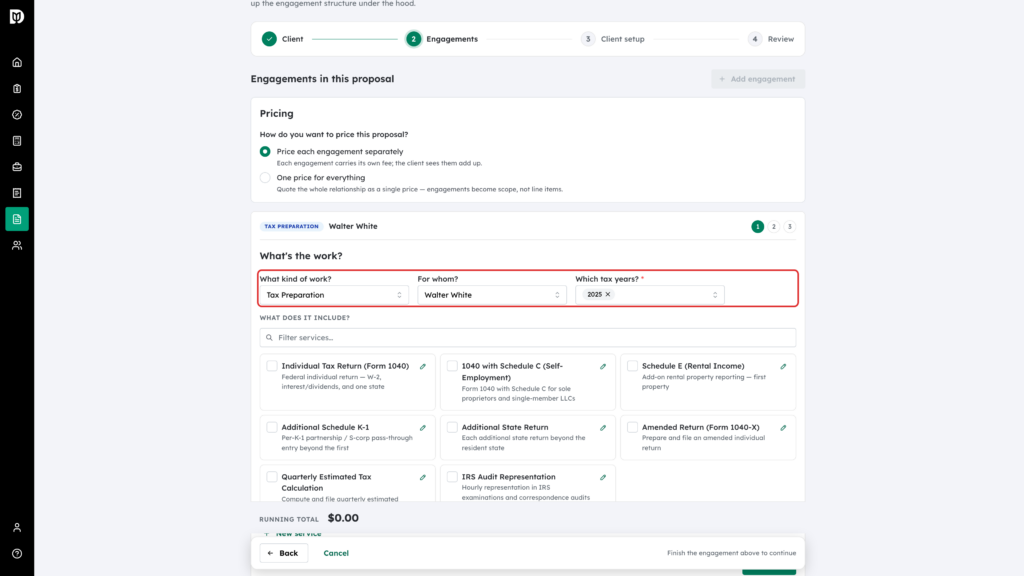Select the highlighted green document sidebar icon
Screen dimensions: 1024x576
coord(17,219)
